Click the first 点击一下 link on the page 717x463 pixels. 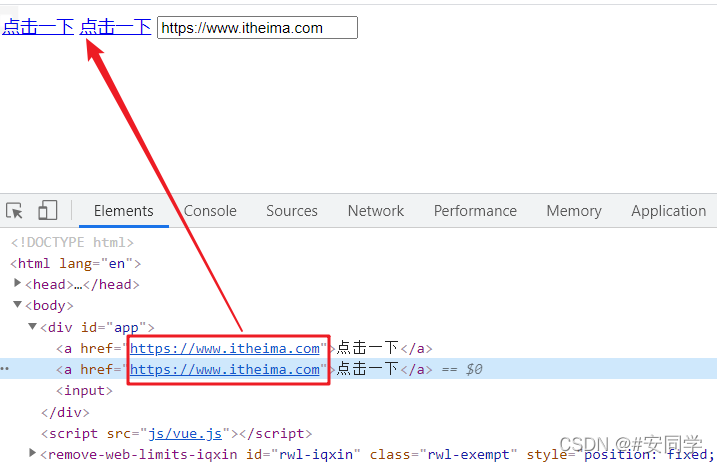coord(38,27)
